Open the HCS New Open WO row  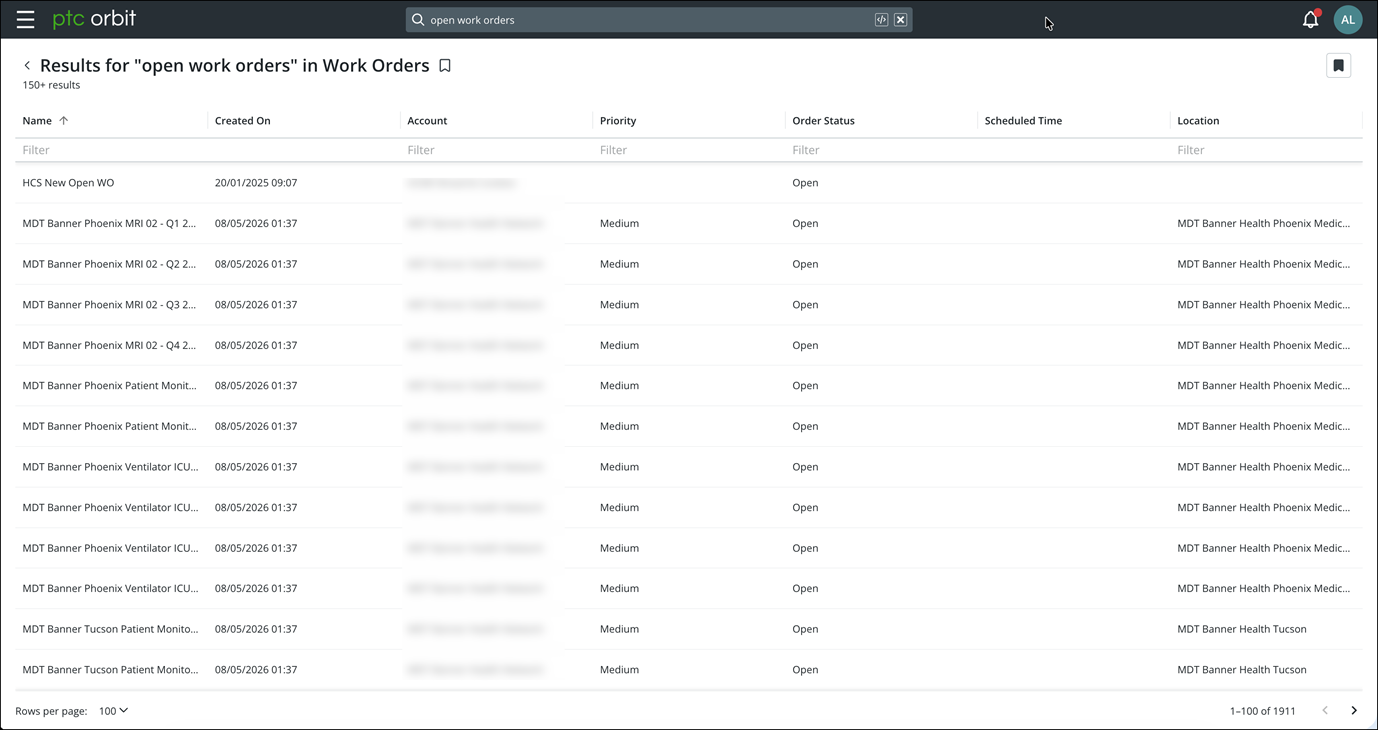click(x=689, y=183)
